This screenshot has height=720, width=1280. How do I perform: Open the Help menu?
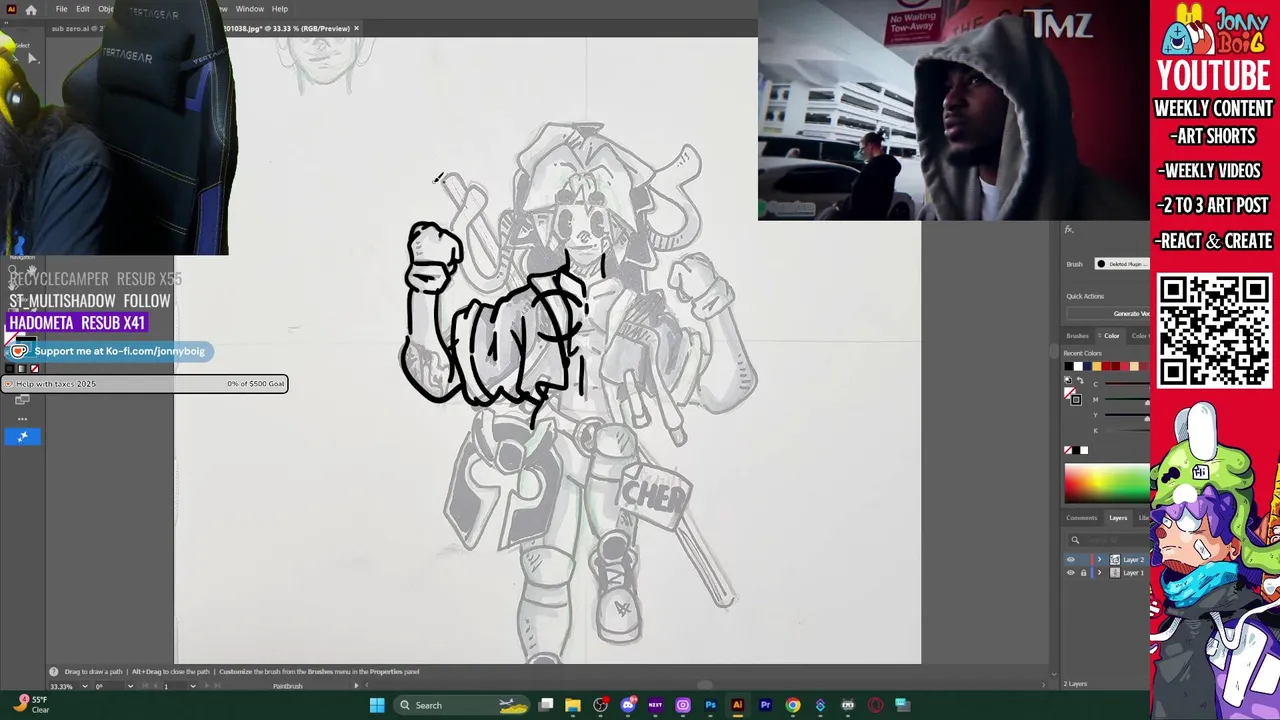pyautogui.click(x=280, y=9)
